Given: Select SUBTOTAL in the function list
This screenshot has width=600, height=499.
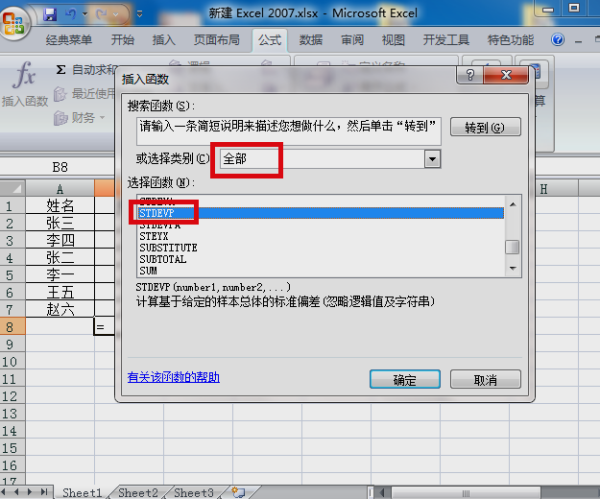Looking at the screenshot, I should 321,259.
